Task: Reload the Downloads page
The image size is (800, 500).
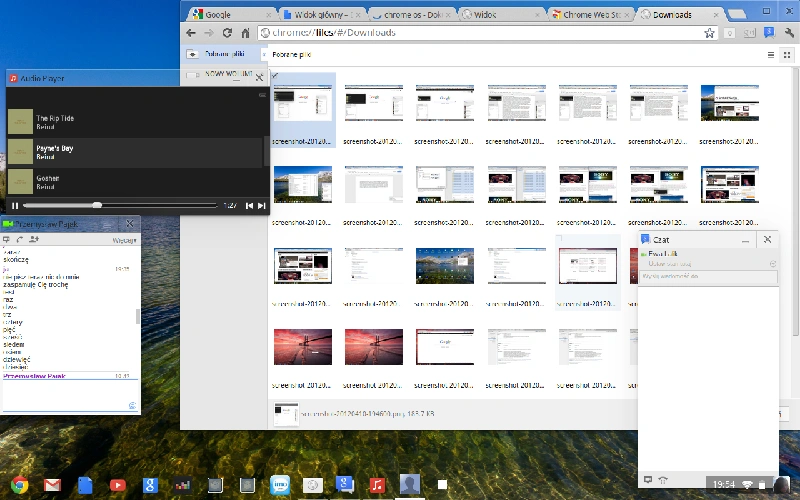Action: tap(227, 33)
